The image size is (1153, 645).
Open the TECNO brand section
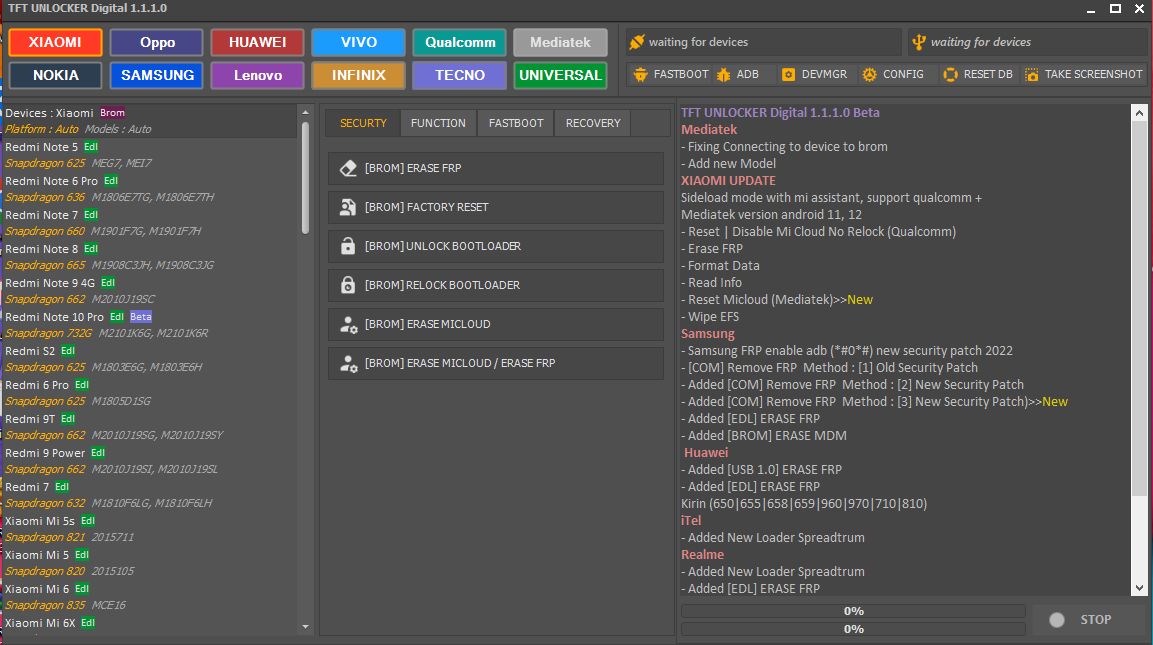(x=460, y=75)
